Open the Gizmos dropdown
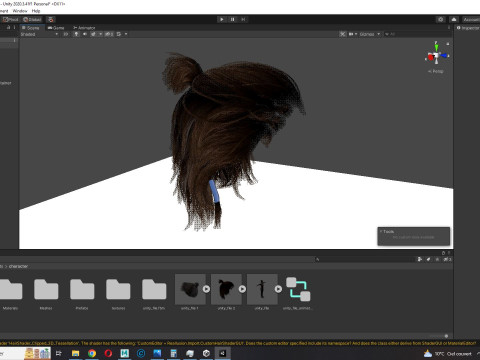The width and height of the screenshot is (480, 360). tap(370, 34)
